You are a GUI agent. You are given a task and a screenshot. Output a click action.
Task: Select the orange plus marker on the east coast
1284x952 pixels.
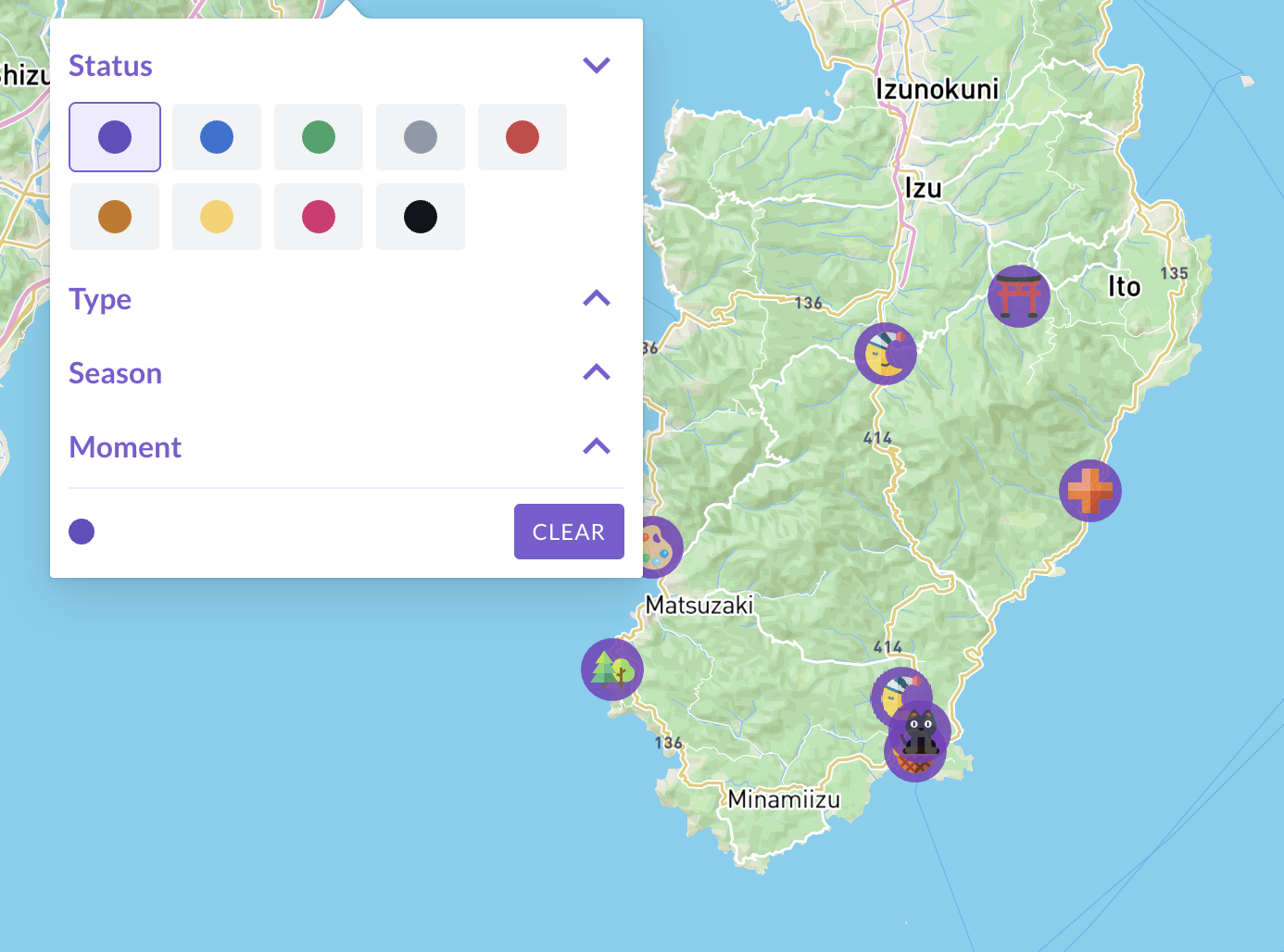point(1089,491)
